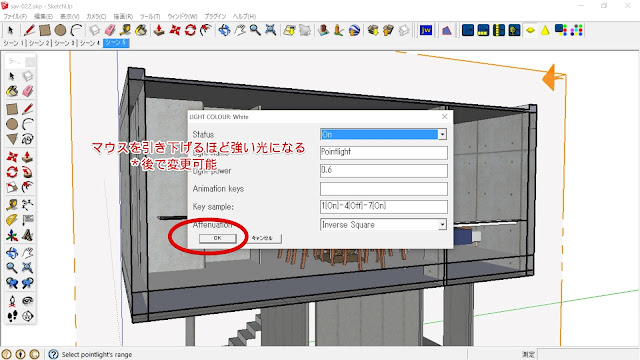Click the Light power input field

click(x=384, y=171)
